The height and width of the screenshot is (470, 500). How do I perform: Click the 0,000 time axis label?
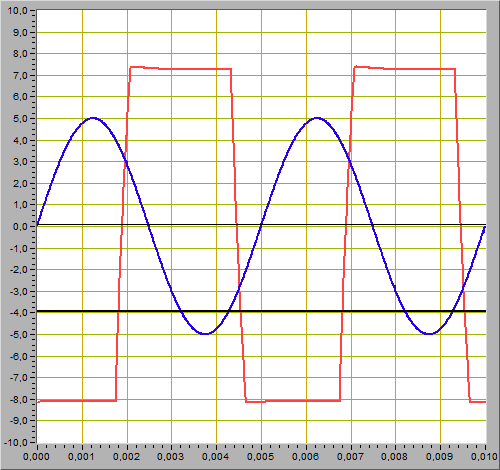36,457
